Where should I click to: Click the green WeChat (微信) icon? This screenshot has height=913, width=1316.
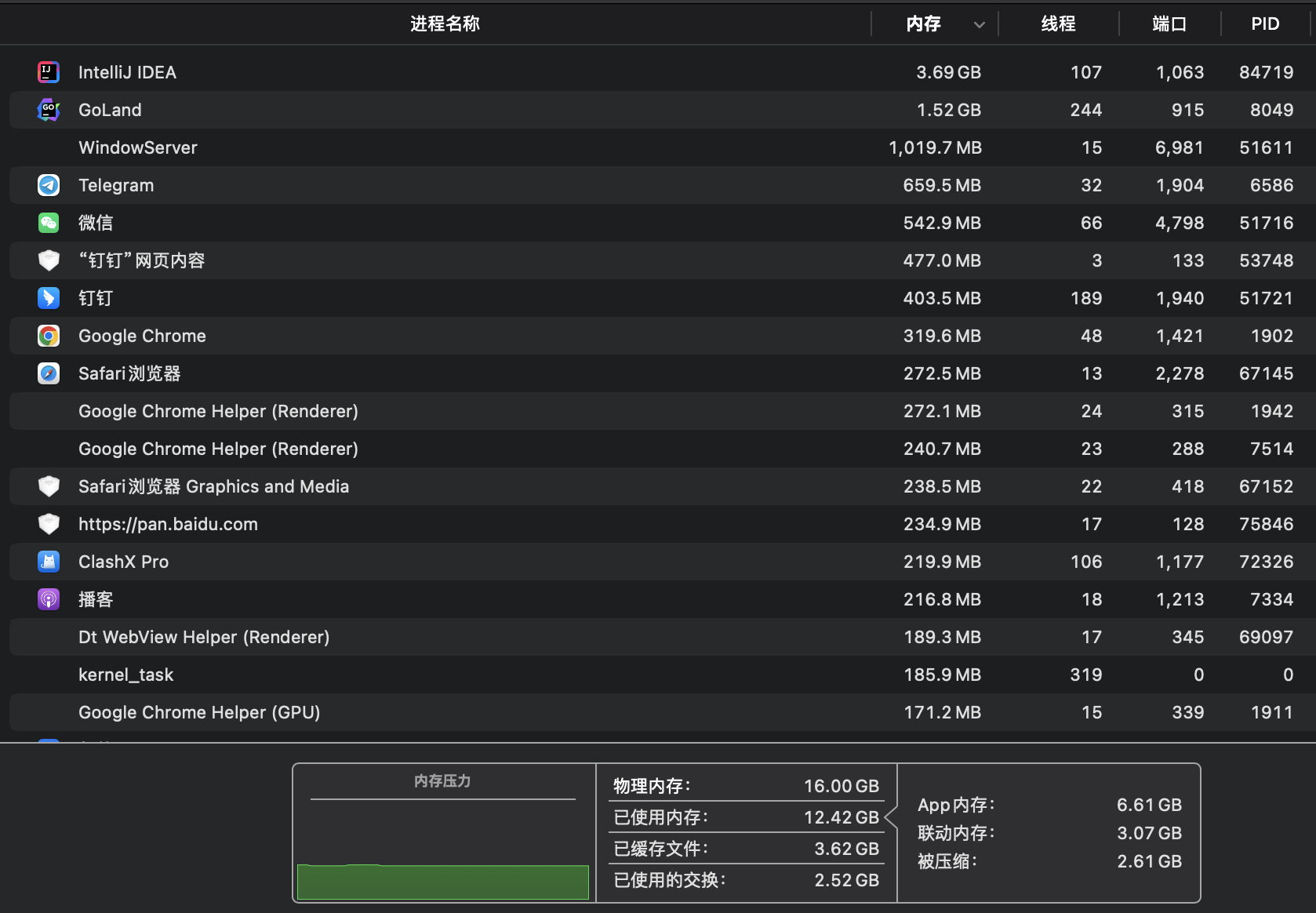pos(49,223)
